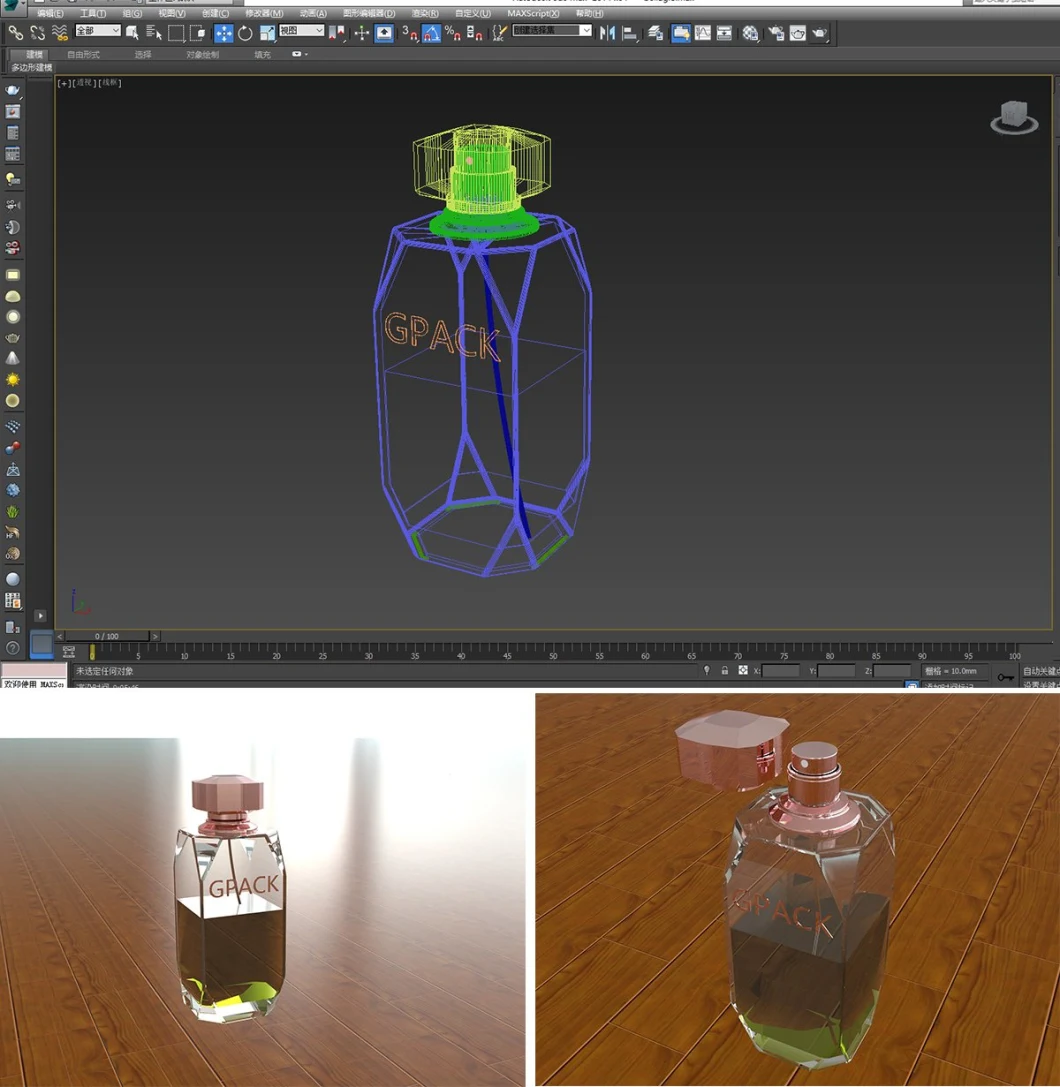This screenshot has height=1087, width=1060.
Task: Toggle the Percent Snap button
Action: coord(453,33)
